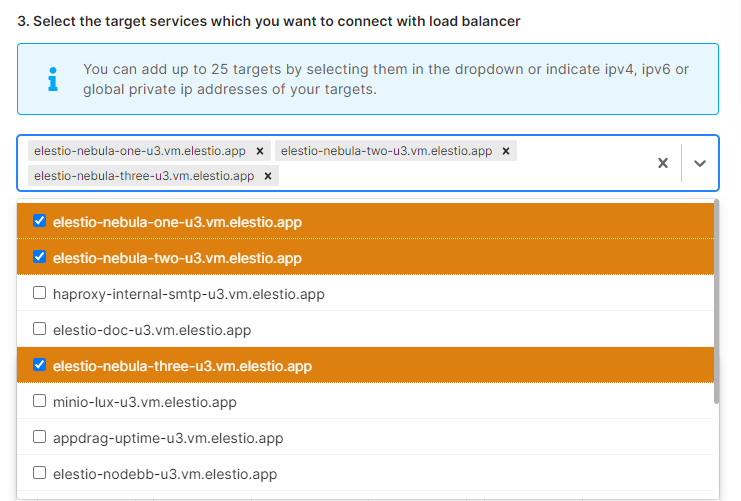Select haproxy-internal-smtp-u3.vm.elestio.app option
741x501 pixels.
(188, 294)
